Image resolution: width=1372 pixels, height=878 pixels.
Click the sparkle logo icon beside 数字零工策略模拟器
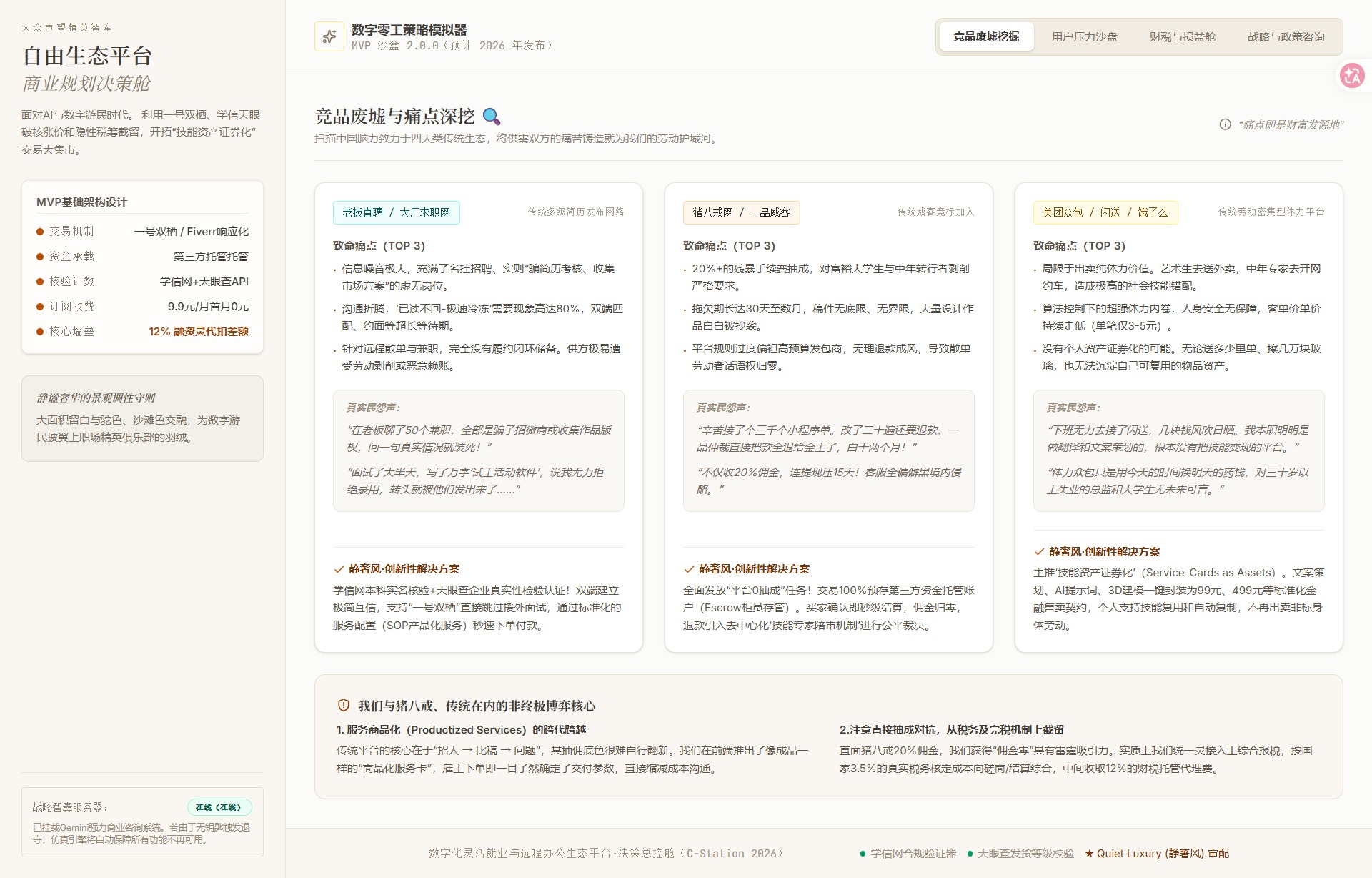(329, 36)
